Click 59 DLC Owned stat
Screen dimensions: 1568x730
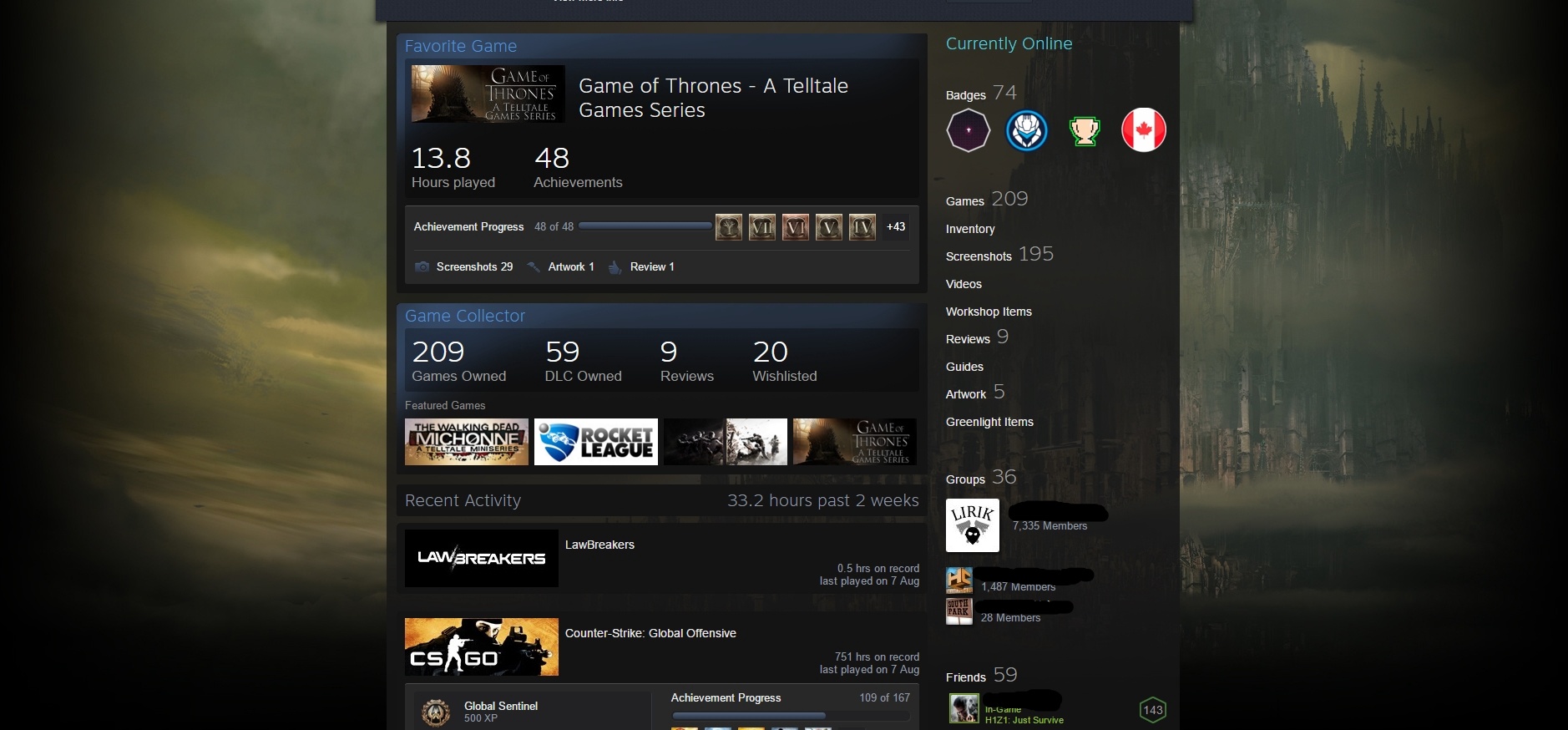(x=583, y=361)
